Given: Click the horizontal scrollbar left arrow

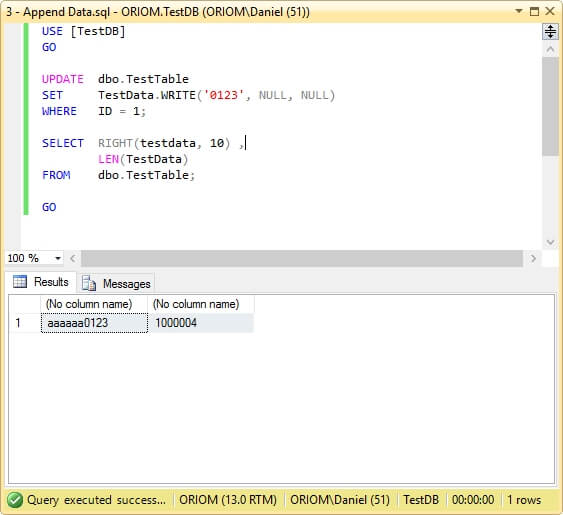Looking at the screenshot, I should coord(73,258).
